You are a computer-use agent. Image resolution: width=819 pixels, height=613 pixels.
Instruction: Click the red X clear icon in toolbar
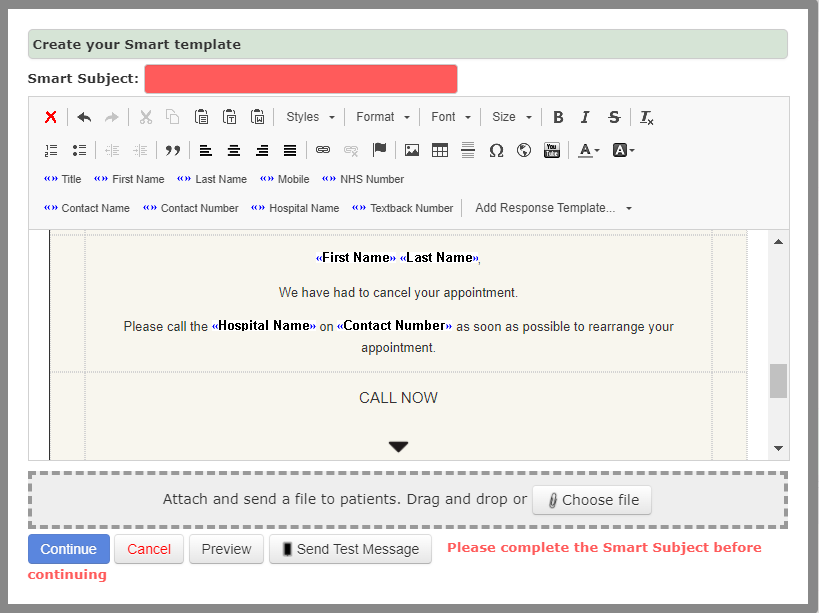coord(51,117)
